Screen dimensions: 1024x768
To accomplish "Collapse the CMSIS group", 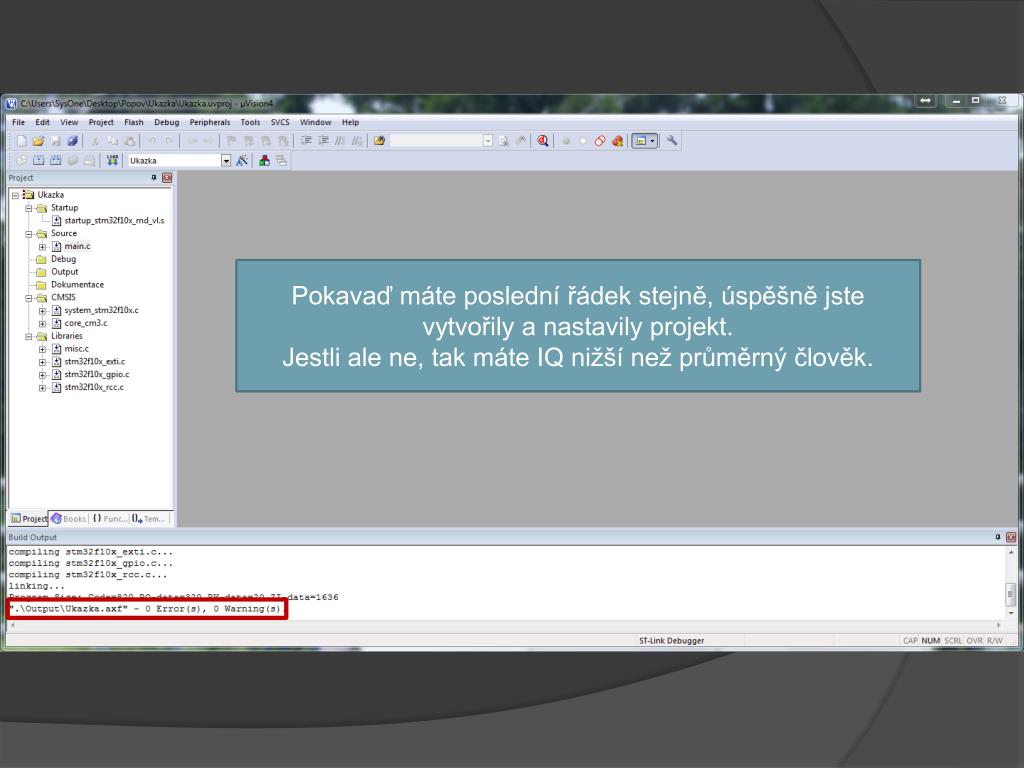I will point(29,298).
